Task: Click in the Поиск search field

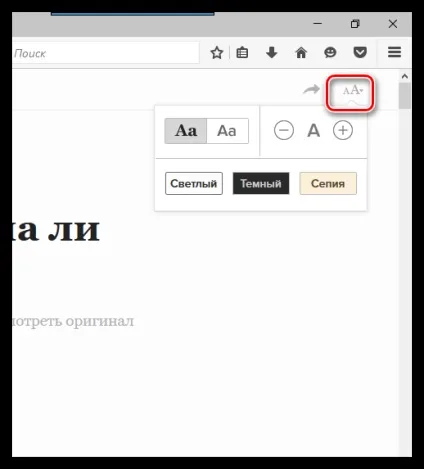Action: [105, 53]
